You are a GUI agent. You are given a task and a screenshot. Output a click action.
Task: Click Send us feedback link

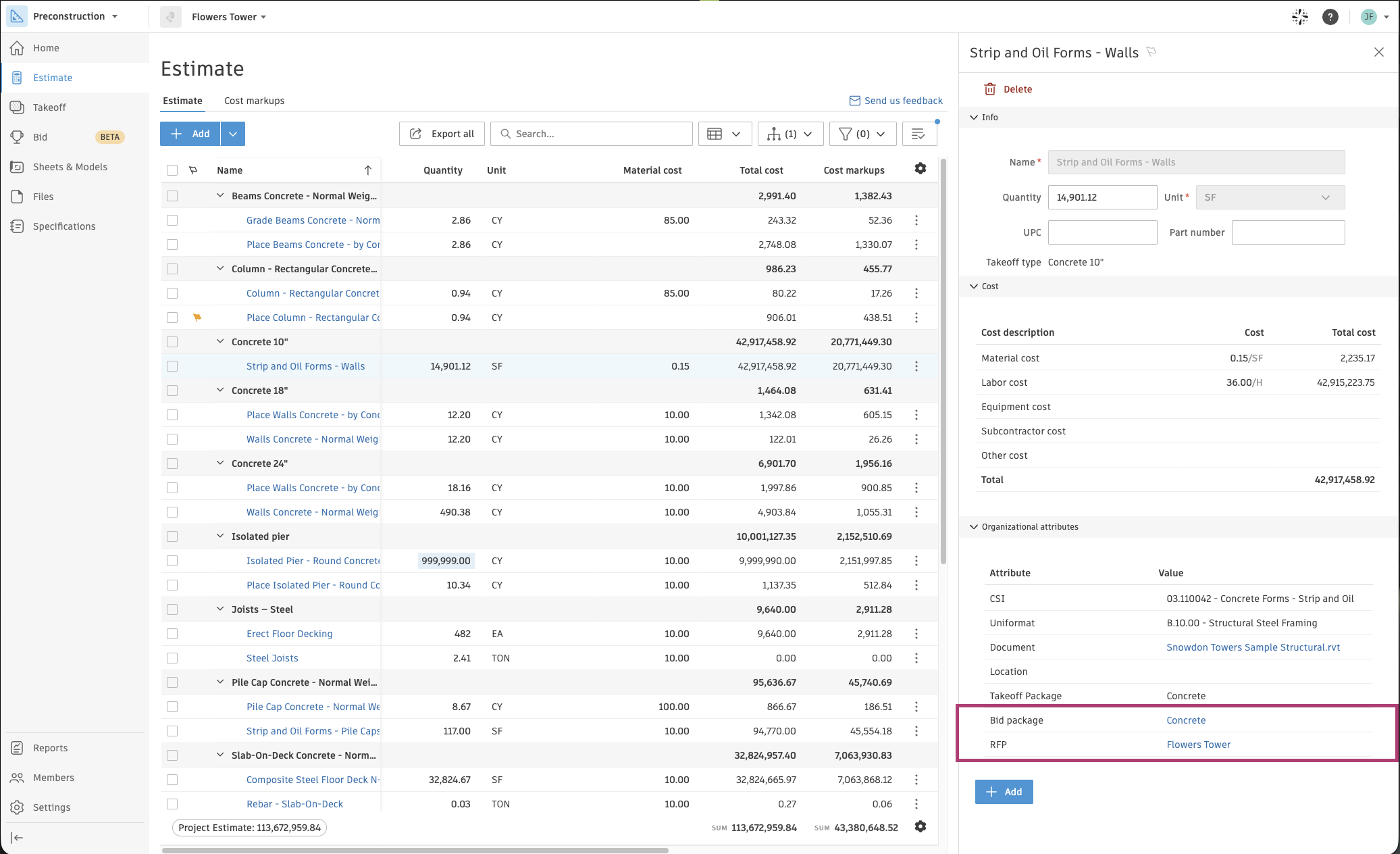[x=896, y=101]
